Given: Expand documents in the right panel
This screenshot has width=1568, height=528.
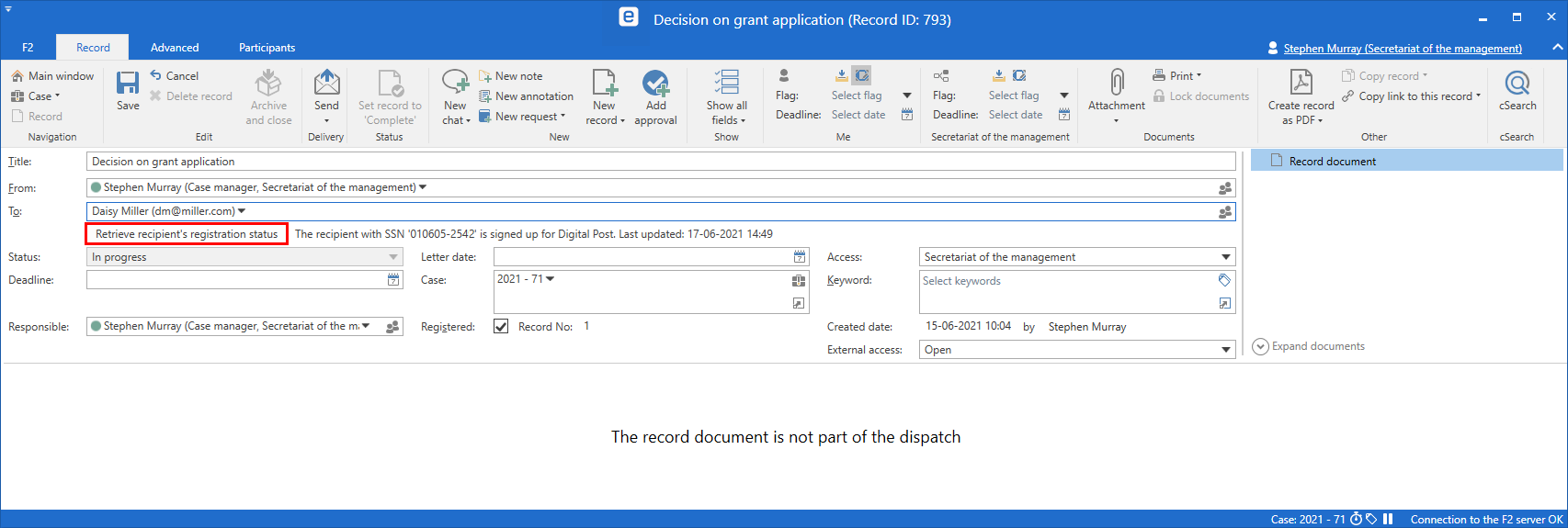Looking at the screenshot, I should [x=1309, y=346].
